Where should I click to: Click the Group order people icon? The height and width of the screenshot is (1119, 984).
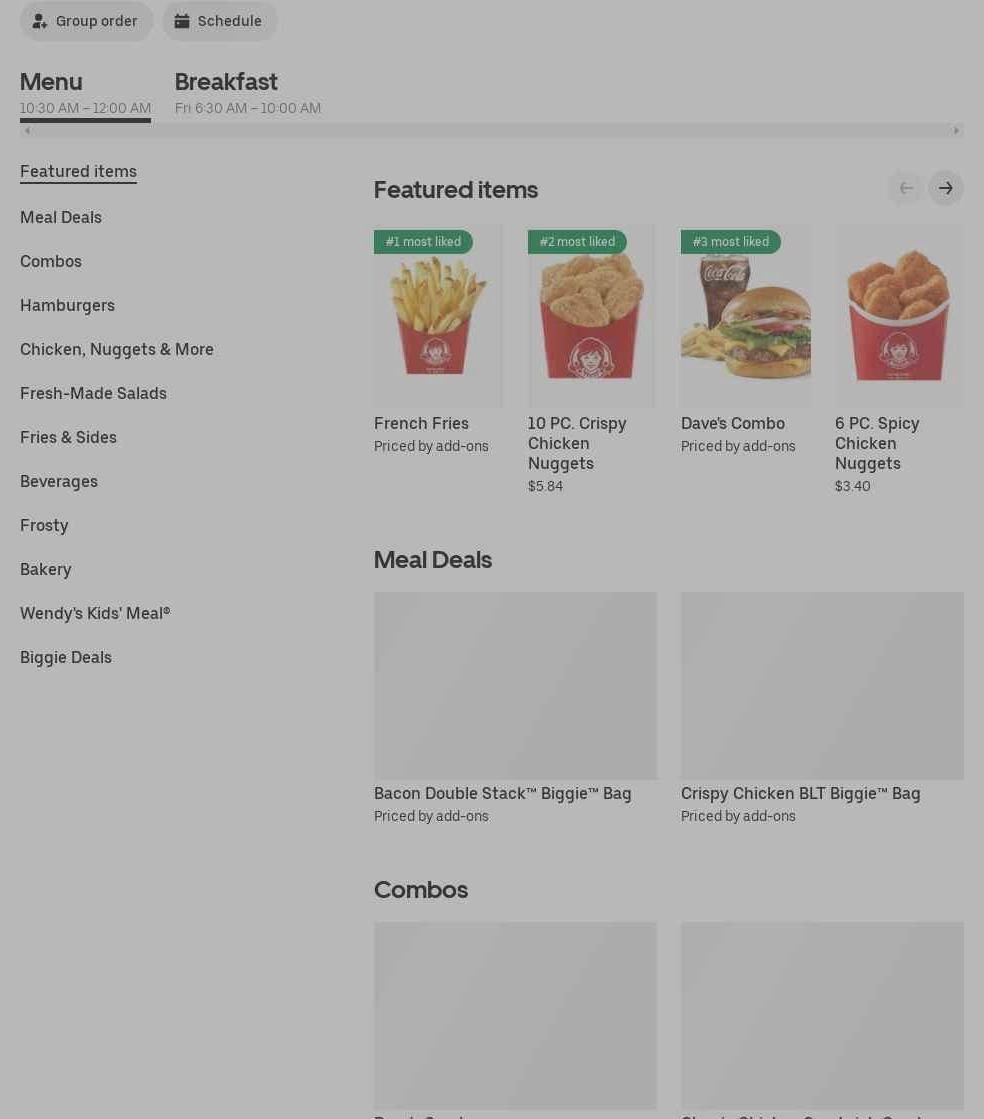pos(40,21)
